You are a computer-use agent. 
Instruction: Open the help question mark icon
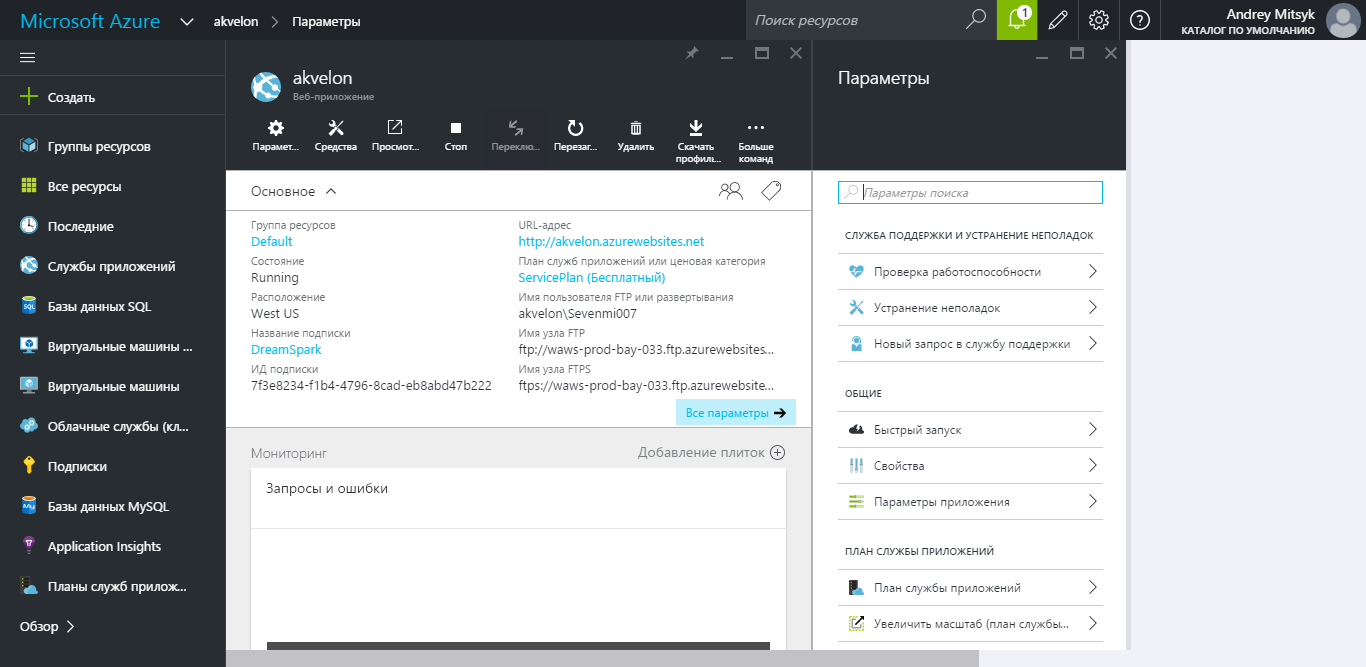coord(1139,20)
